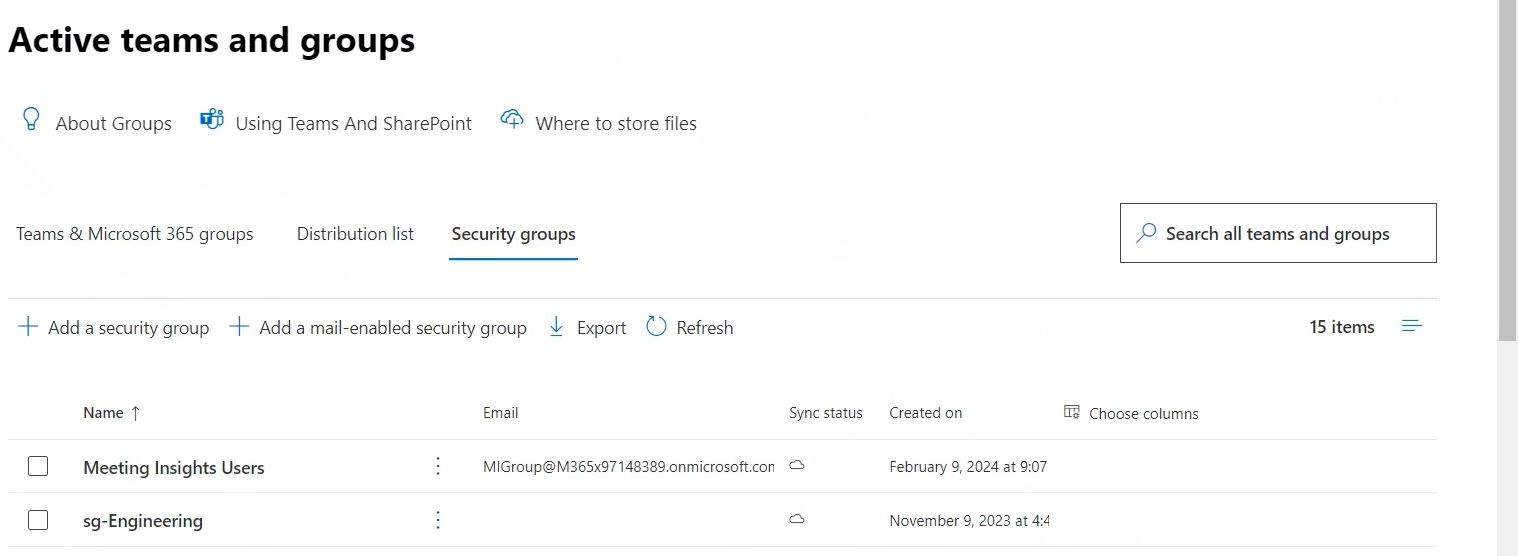
Task: Tick the sg-Engineering row checkbox
Action: [38, 520]
